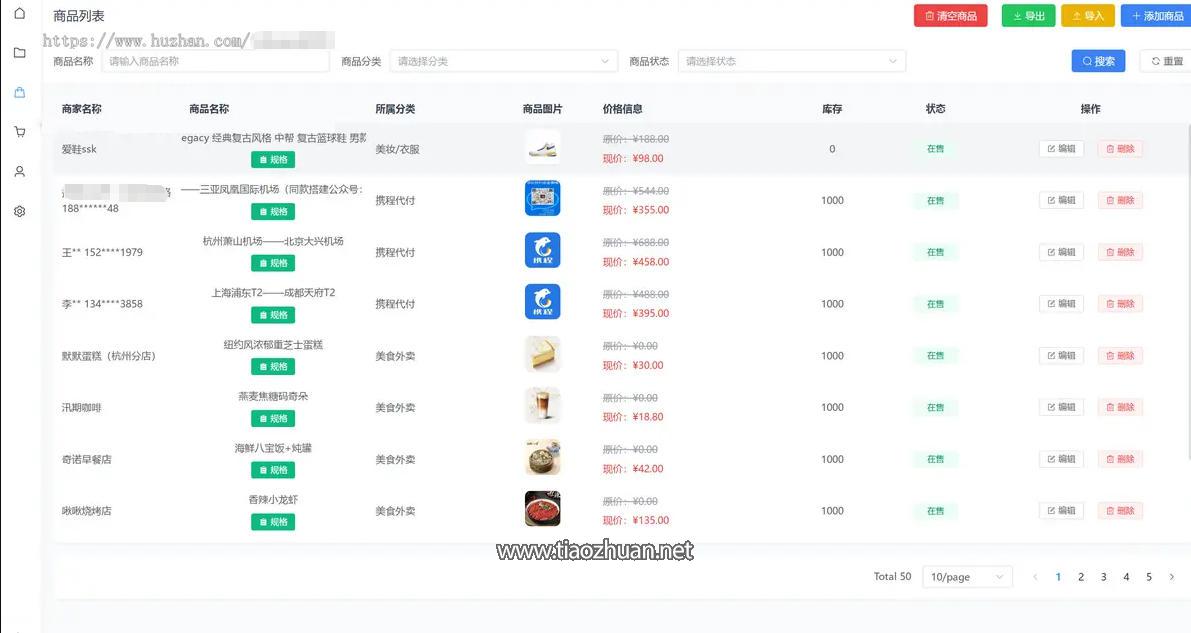Image resolution: width=1191 pixels, height=633 pixels.
Task: Click the blue 搜索 search button
Action: point(1097,61)
